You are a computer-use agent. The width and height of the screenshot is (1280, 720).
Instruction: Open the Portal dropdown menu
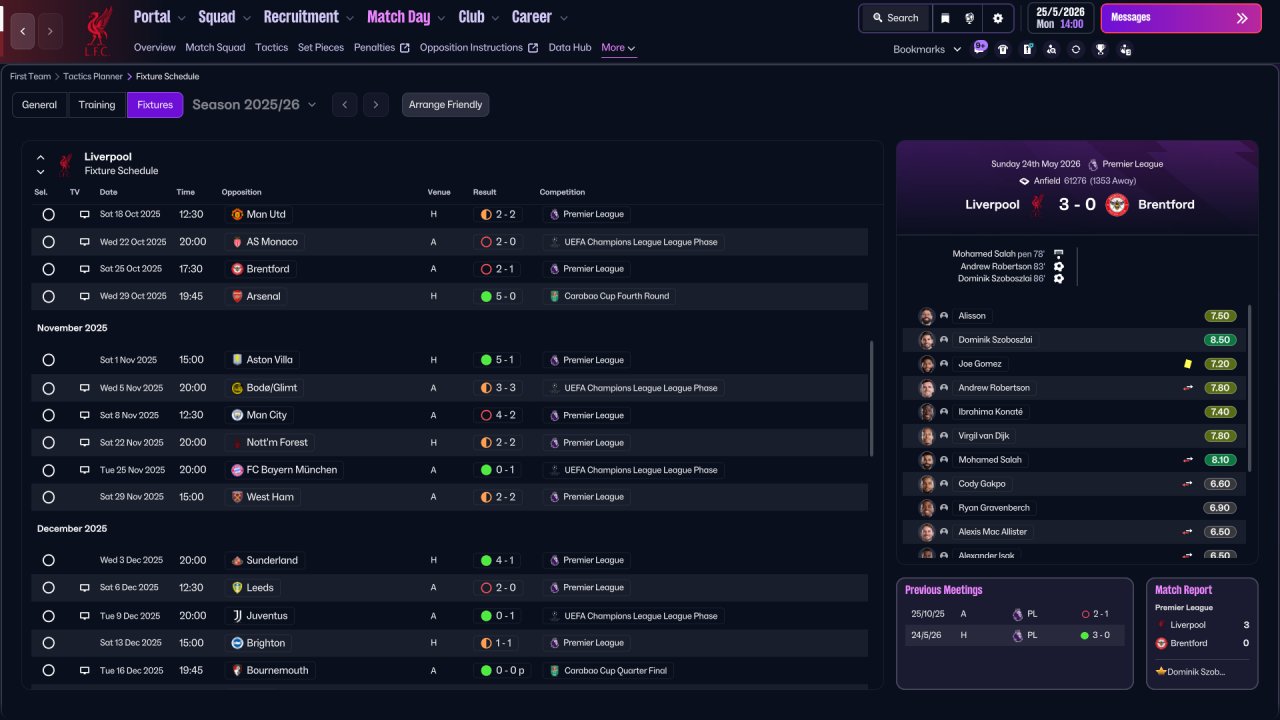point(159,17)
